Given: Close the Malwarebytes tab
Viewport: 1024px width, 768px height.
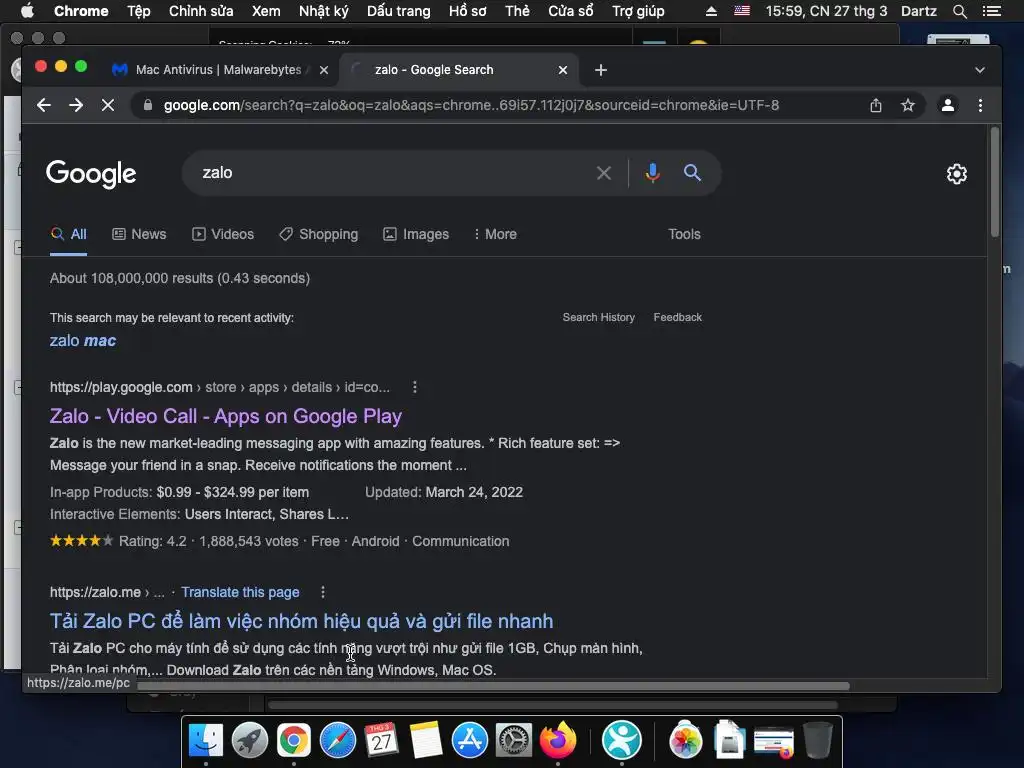Looking at the screenshot, I should tap(324, 70).
